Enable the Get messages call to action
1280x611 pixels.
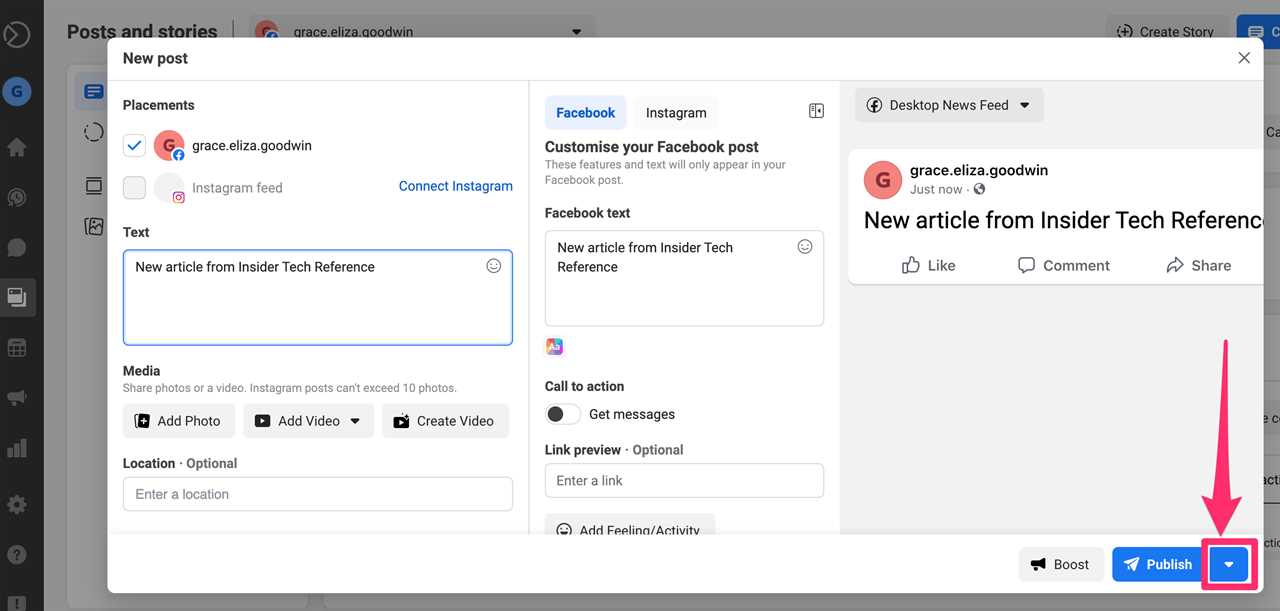tap(562, 413)
